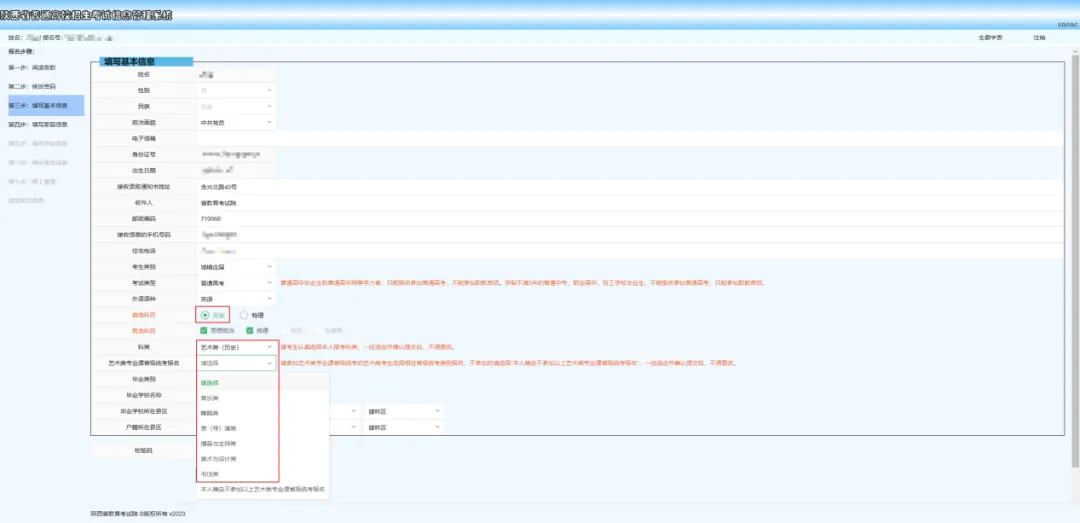
Task: Click the 注销 logout link
Action: pyautogui.click(x=1039, y=37)
